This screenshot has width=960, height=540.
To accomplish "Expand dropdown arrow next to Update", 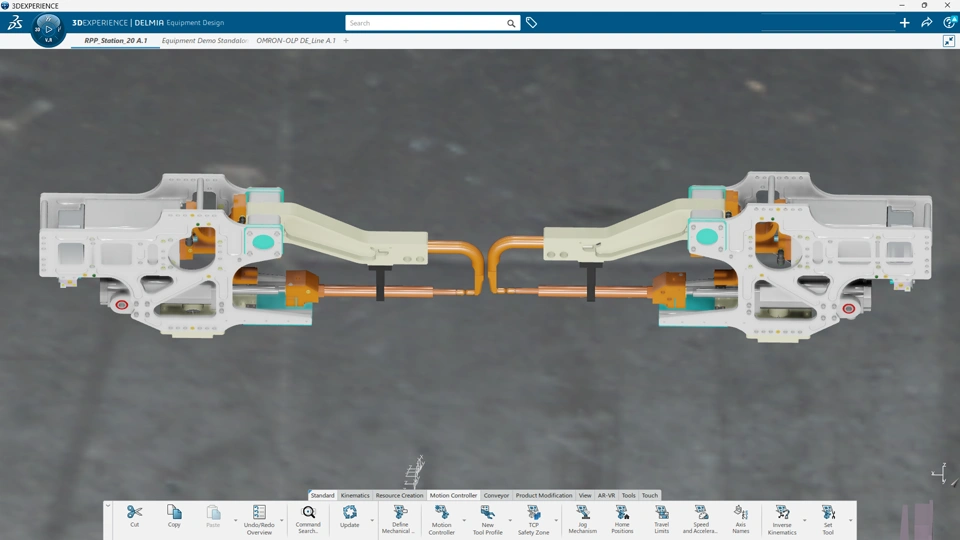I will pyautogui.click(x=372, y=520).
